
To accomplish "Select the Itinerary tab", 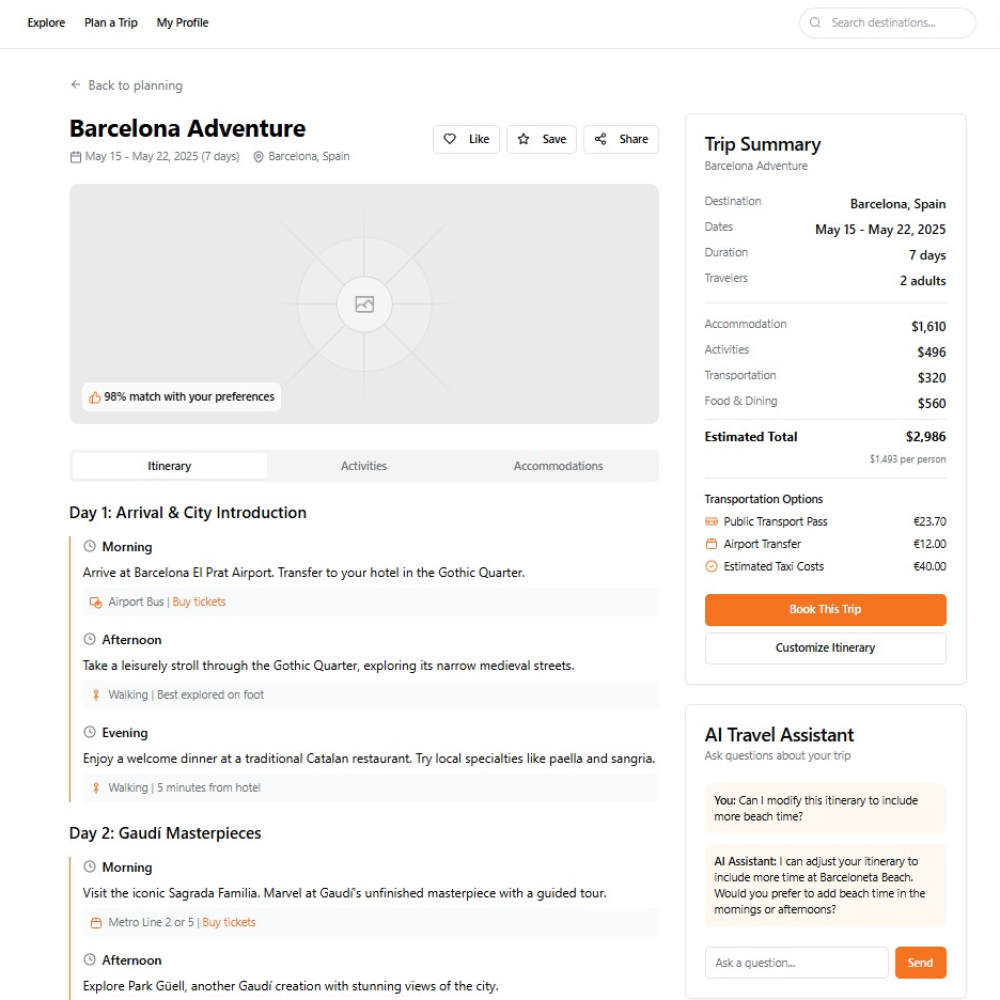I will pos(169,466).
